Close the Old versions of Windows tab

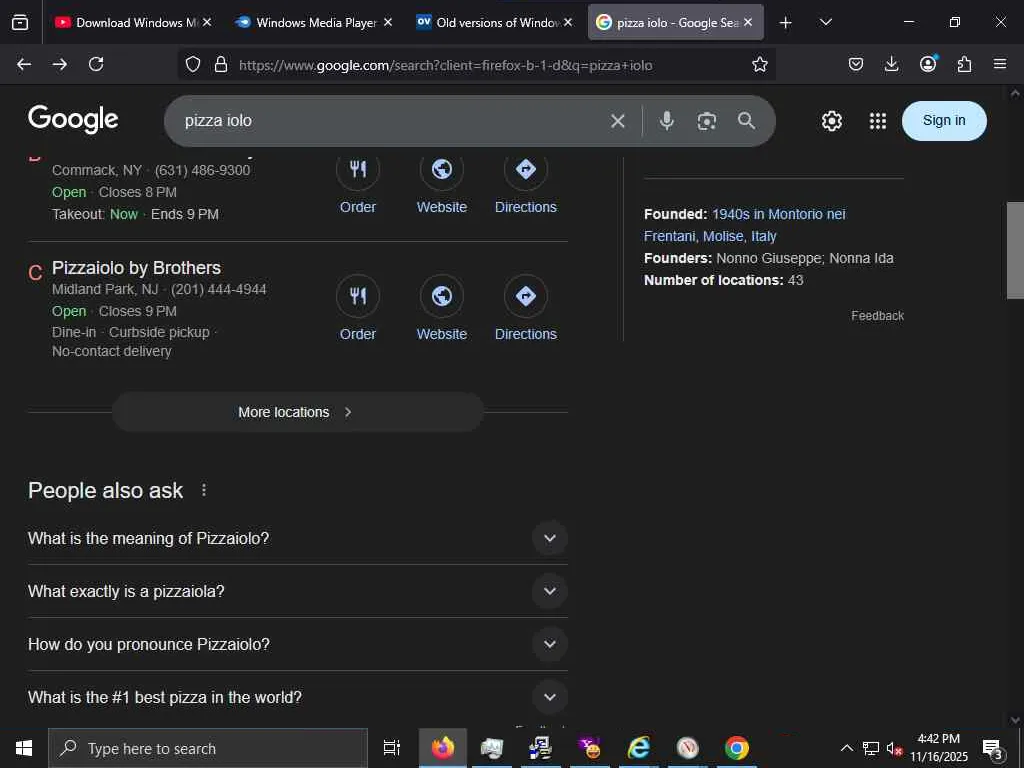tap(568, 22)
